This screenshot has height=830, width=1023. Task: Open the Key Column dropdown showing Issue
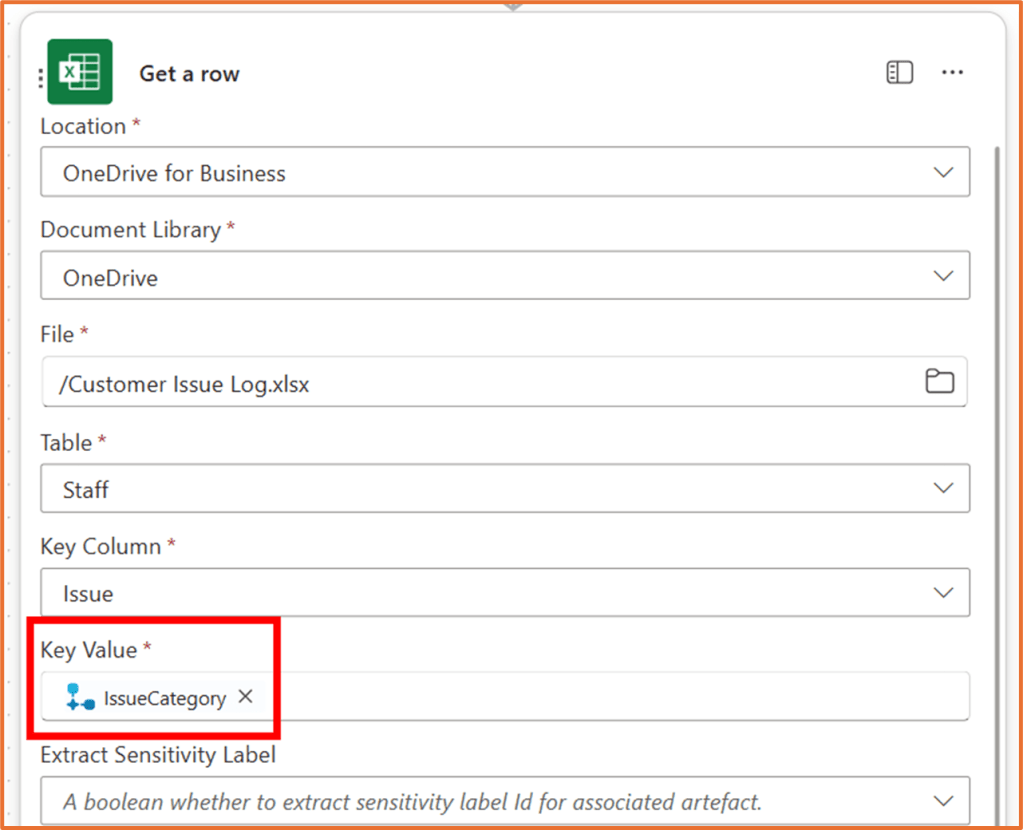943,592
